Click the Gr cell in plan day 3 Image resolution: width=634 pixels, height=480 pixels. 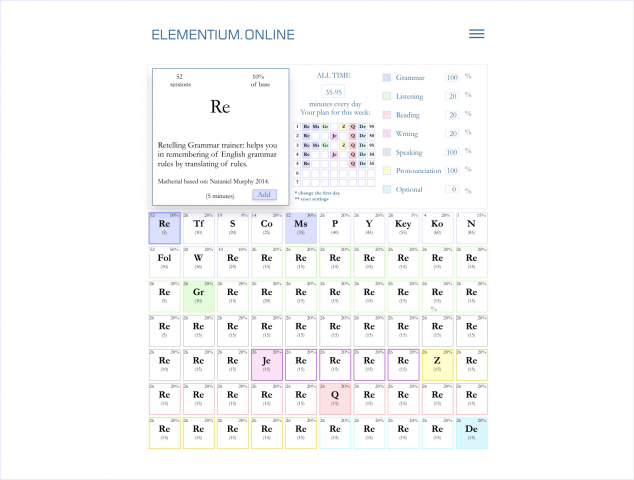point(325,145)
